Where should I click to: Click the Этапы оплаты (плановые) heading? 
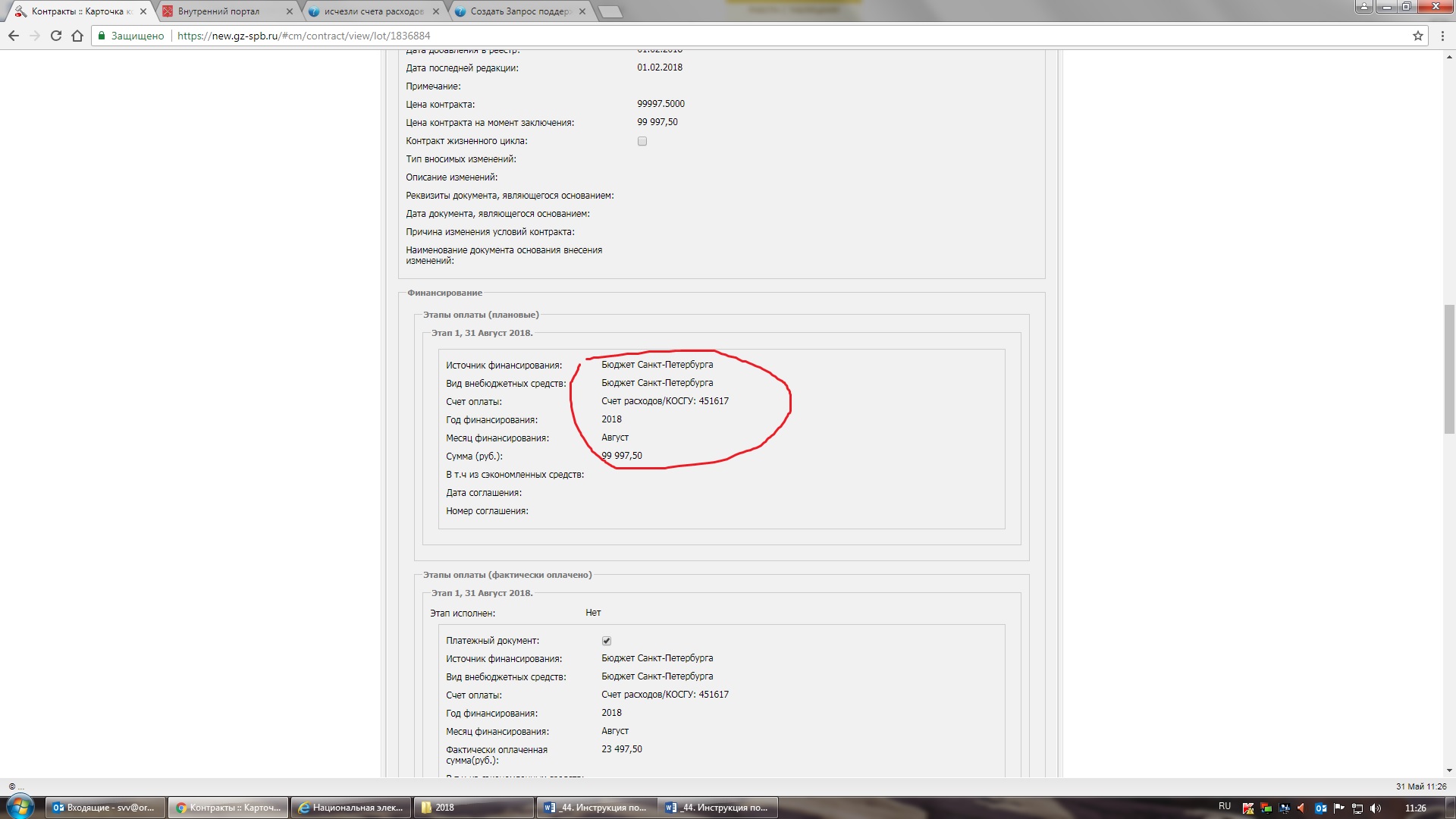click(481, 315)
